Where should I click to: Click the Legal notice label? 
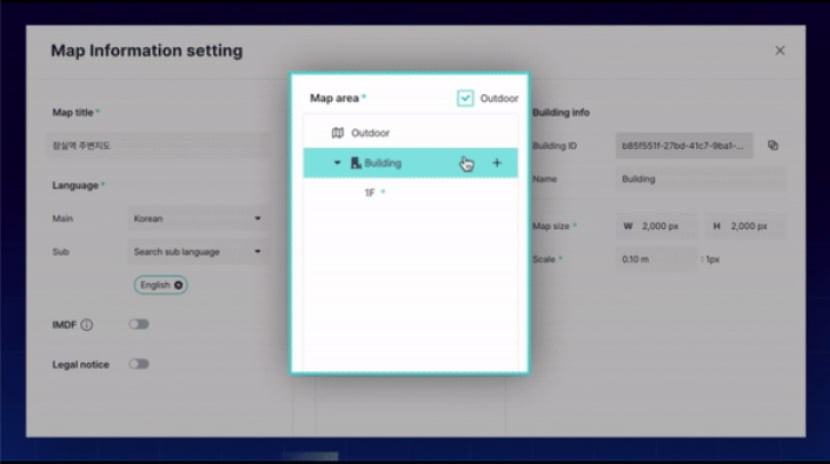click(x=80, y=365)
